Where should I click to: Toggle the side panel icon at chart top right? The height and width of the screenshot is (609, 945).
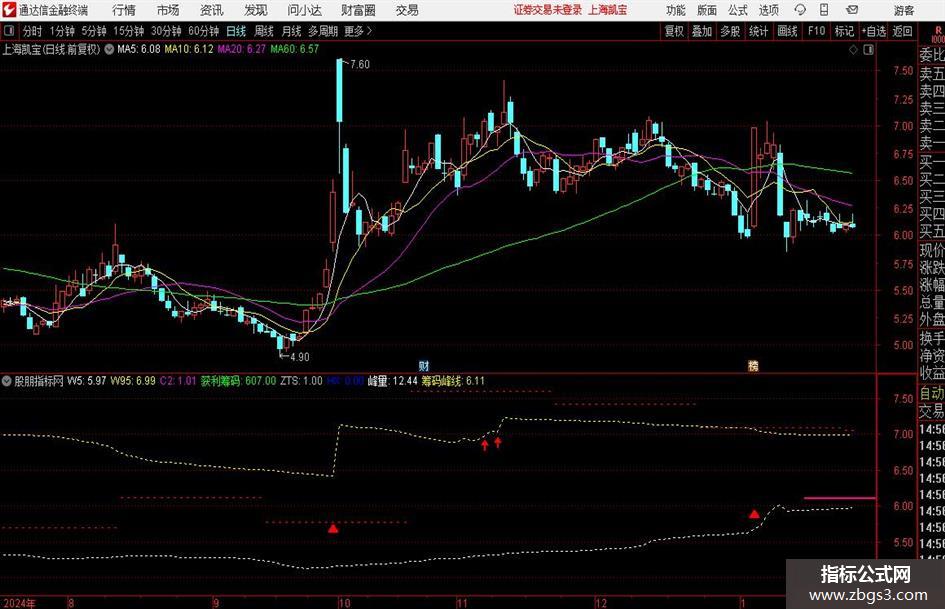(868, 50)
